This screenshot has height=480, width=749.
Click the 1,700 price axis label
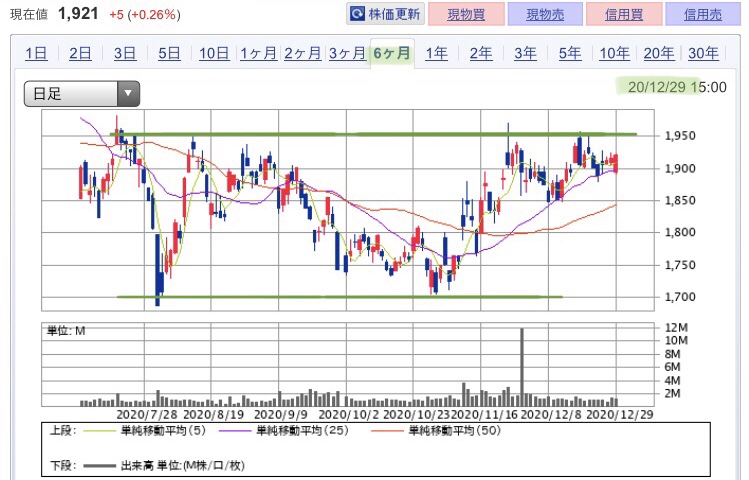point(680,297)
